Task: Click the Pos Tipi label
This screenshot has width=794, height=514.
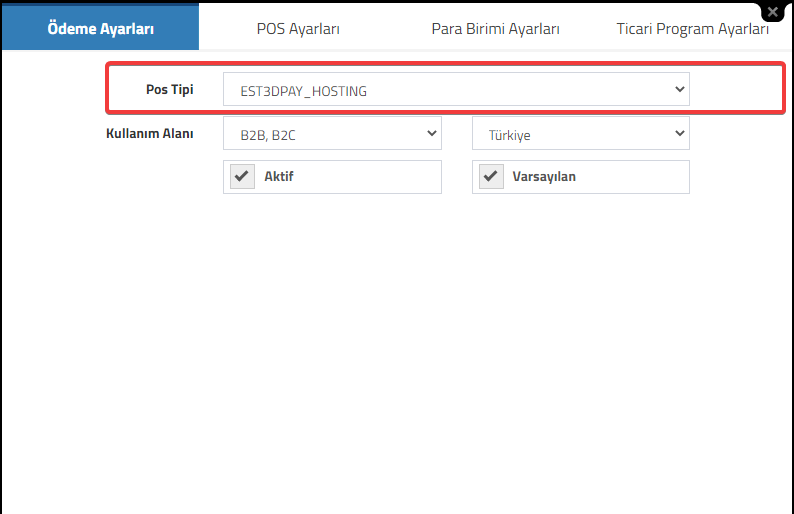Action: point(170,90)
